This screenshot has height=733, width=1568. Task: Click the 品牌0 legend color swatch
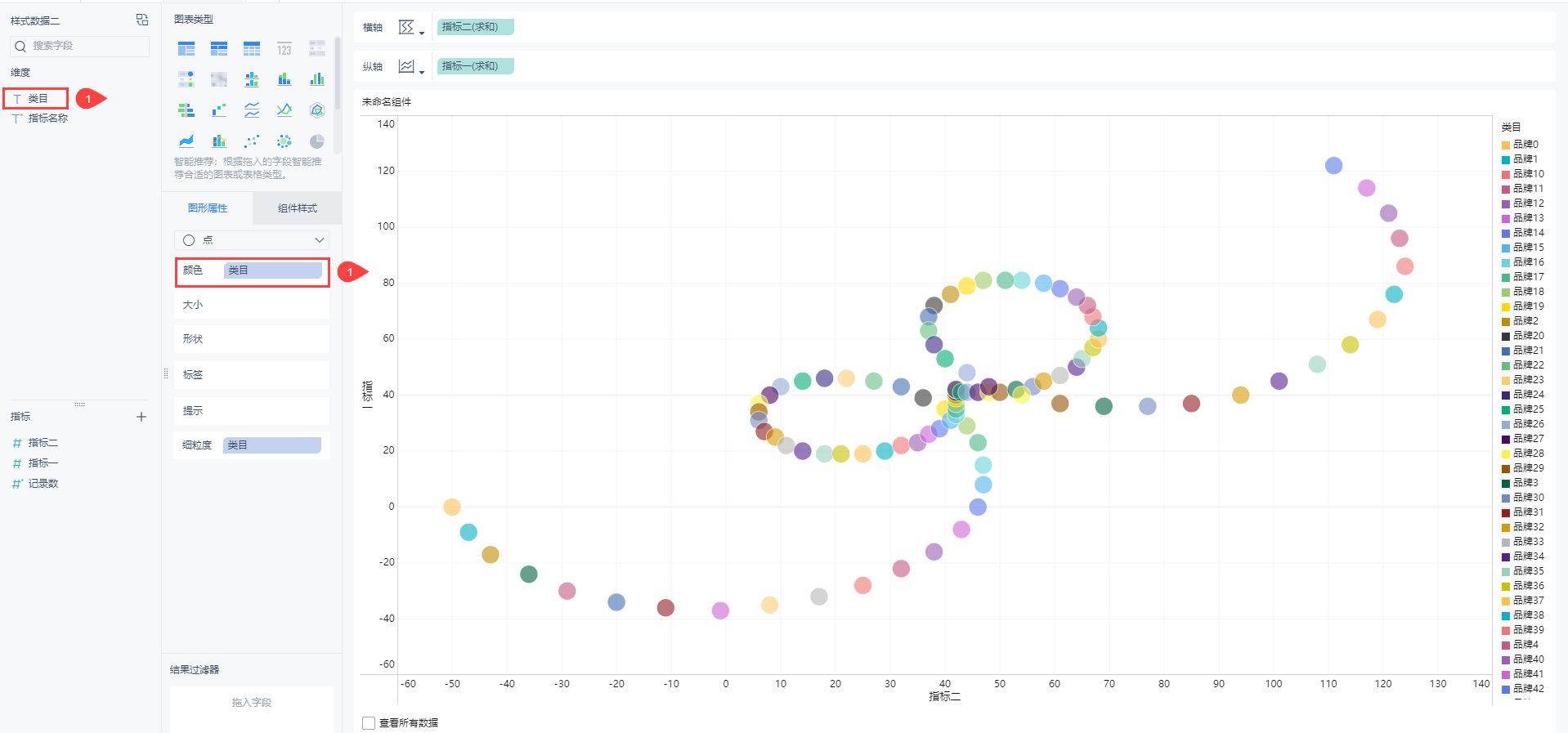pos(1506,145)
